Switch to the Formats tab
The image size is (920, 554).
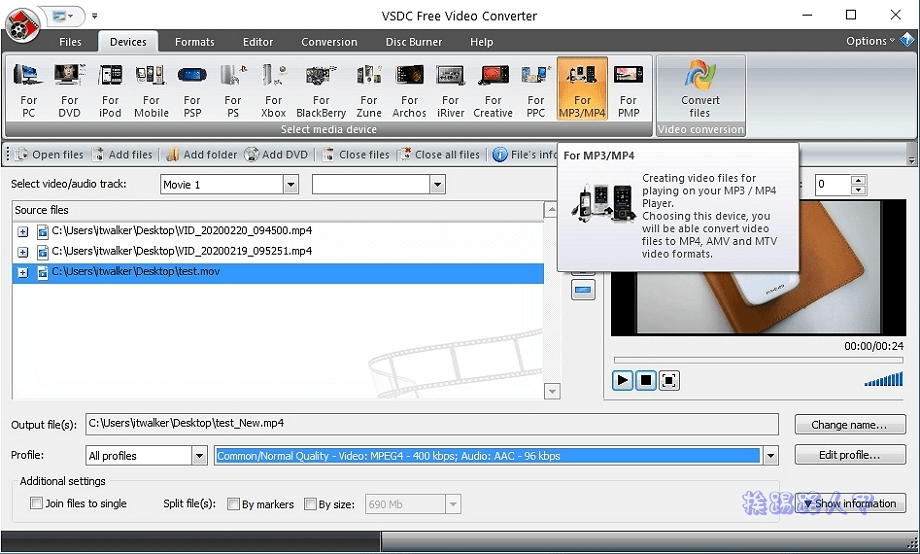pyautogui.click(x=194, y=42)
